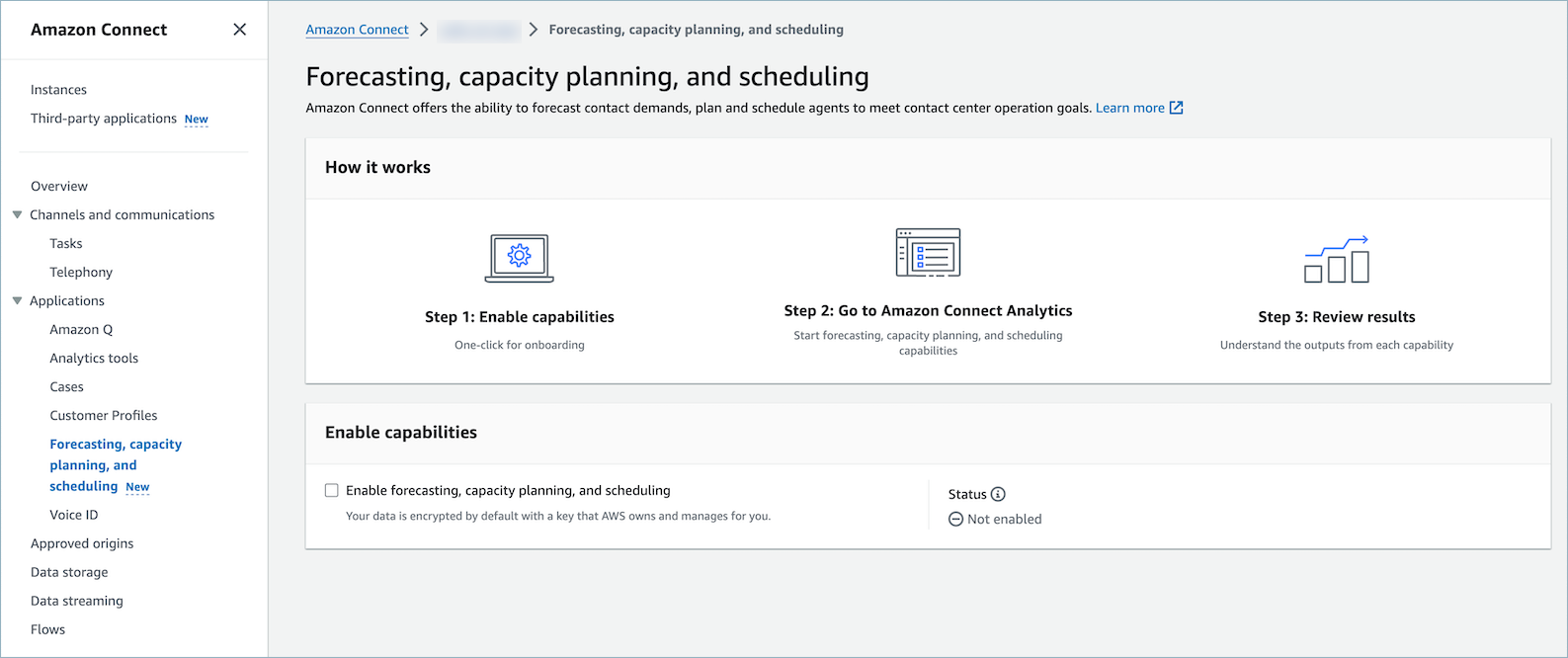The width and height of the screenshot is (1568, 658).
Task: Open the Customer Profiles page
Action: tap(104, 415)
